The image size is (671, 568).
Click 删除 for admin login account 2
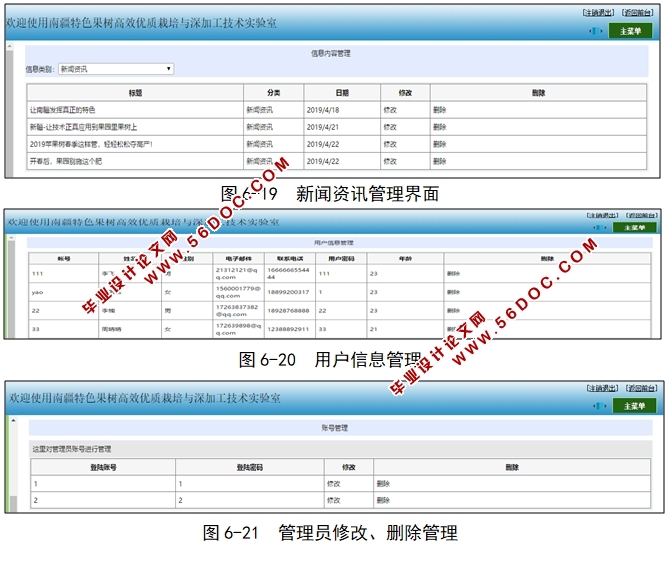point(383,500)
